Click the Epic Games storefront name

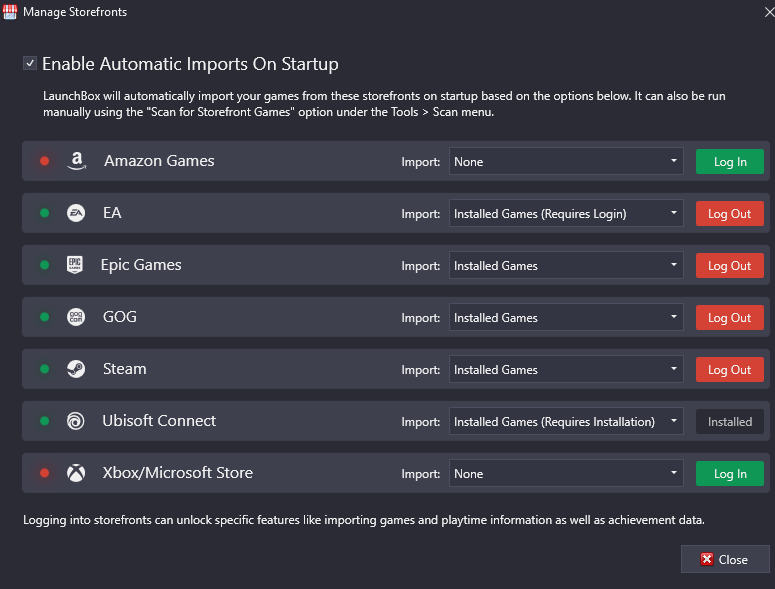point(141,265)
